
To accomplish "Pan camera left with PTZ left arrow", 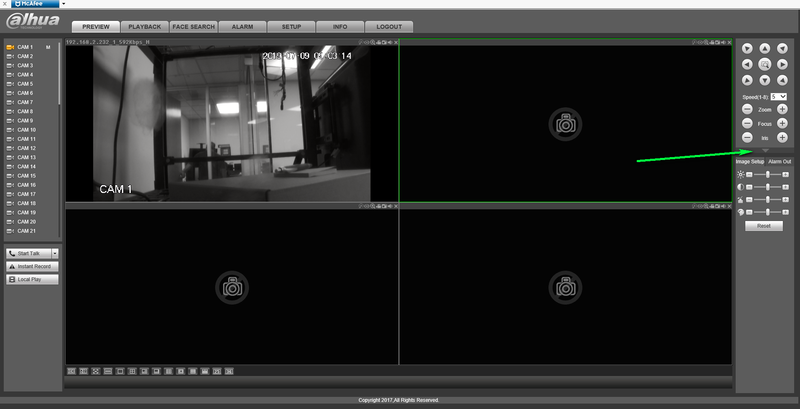I will point(747,64).
